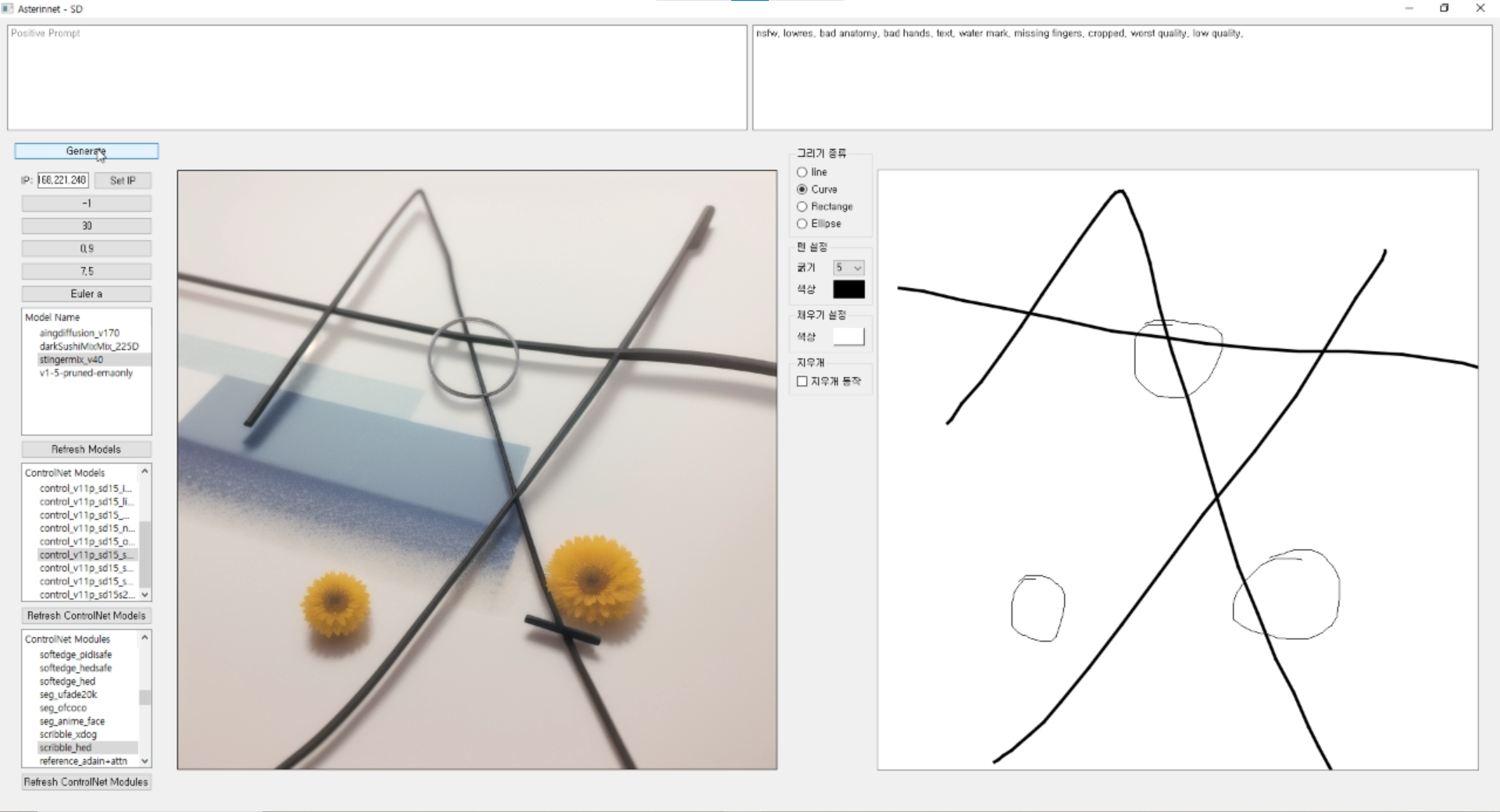Viewport: 1500px width, 812px height.
Task: Minimize the Asterinnet window
Action: coord(1409,8)
